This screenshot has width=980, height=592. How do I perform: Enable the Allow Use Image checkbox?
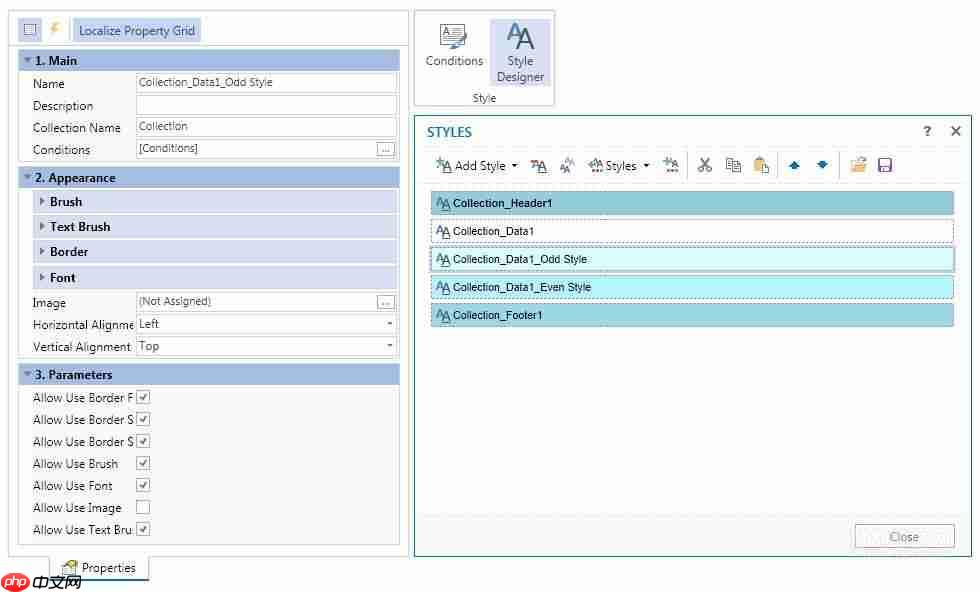point(142,507)
